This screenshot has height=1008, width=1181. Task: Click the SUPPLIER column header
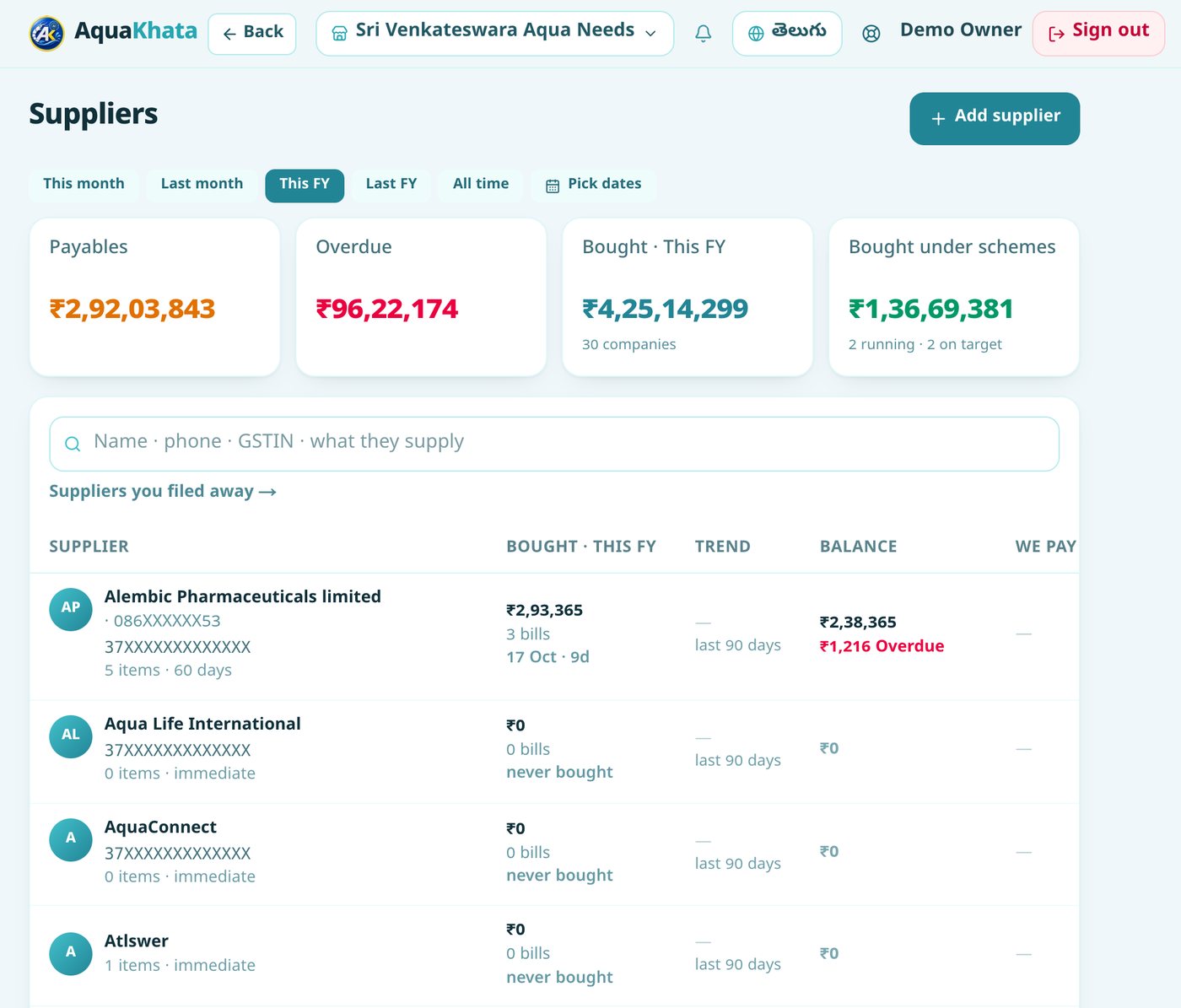[x=89, y=547]
